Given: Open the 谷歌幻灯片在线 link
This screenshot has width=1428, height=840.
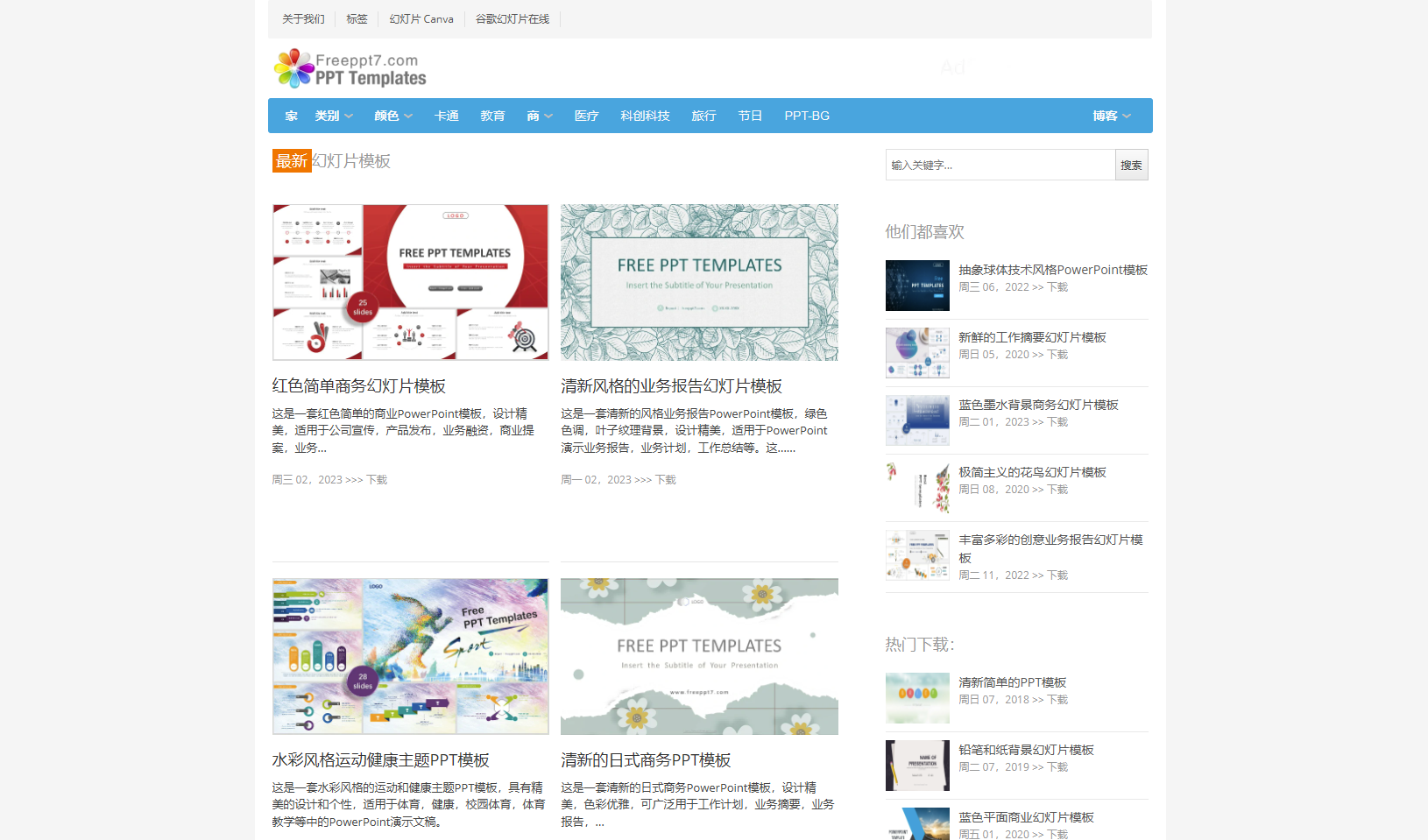Looking at the screenshot, I should (512, 18).
